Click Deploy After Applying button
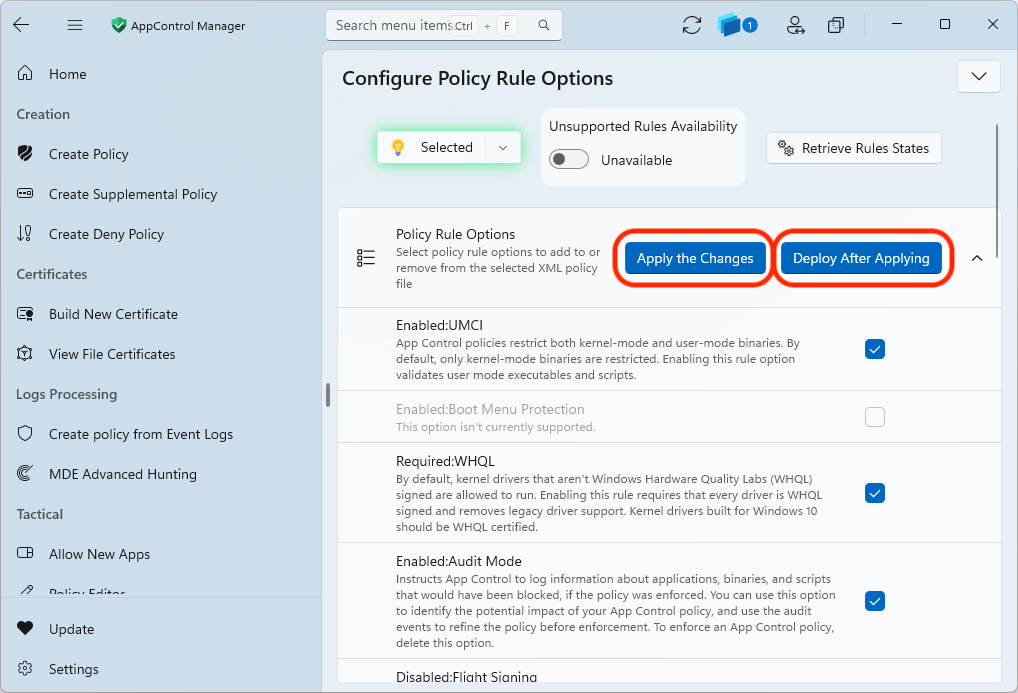This screenshot has width=1018, height=693. click(861, 258)
